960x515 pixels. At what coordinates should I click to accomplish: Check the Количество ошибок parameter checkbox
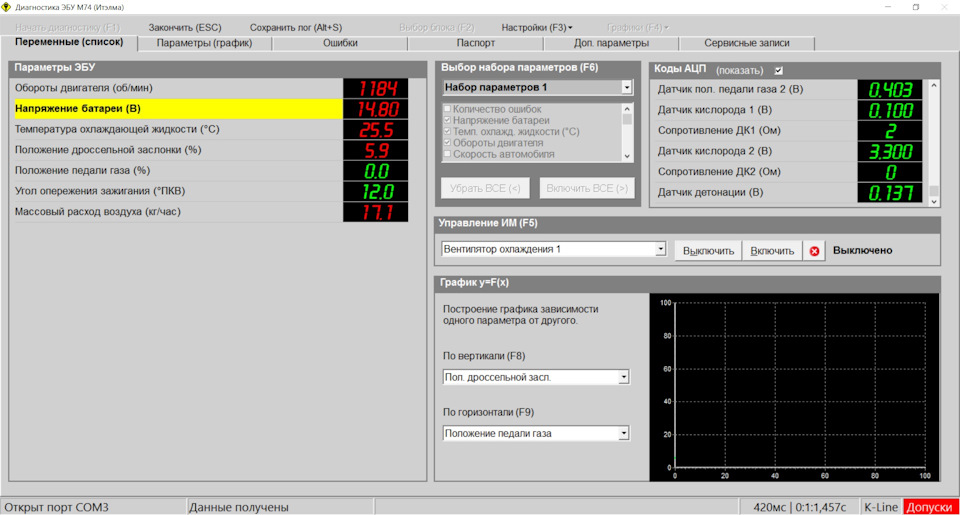[447, 109]
